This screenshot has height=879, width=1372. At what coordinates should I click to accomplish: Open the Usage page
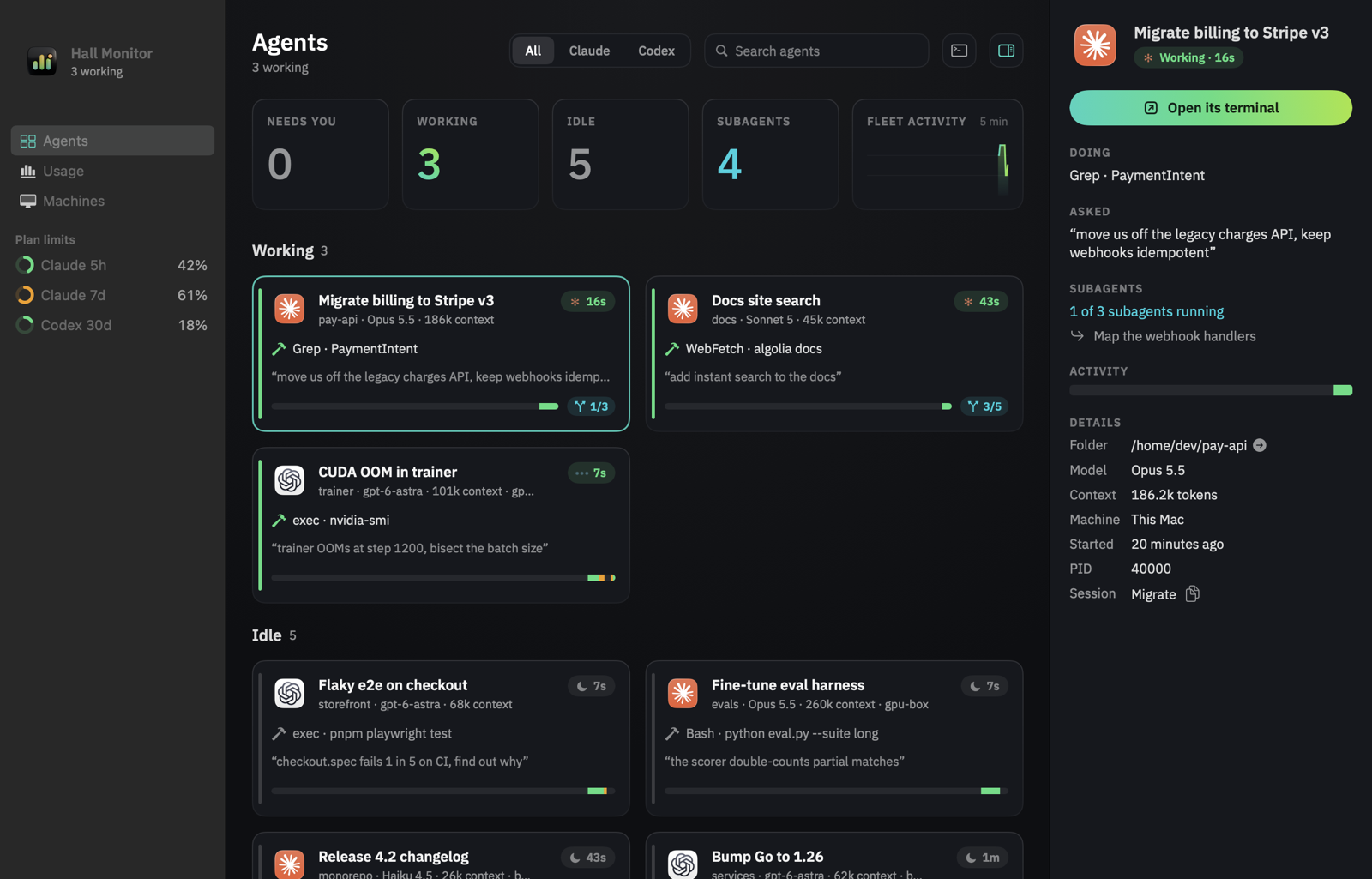(x=112, y=171)
